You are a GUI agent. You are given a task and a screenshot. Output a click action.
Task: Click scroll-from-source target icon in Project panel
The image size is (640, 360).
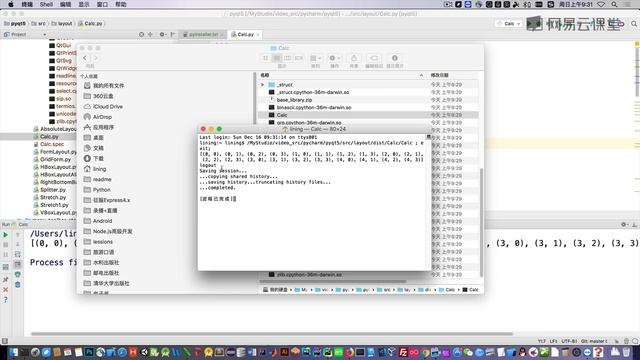(x=141, y=35)
